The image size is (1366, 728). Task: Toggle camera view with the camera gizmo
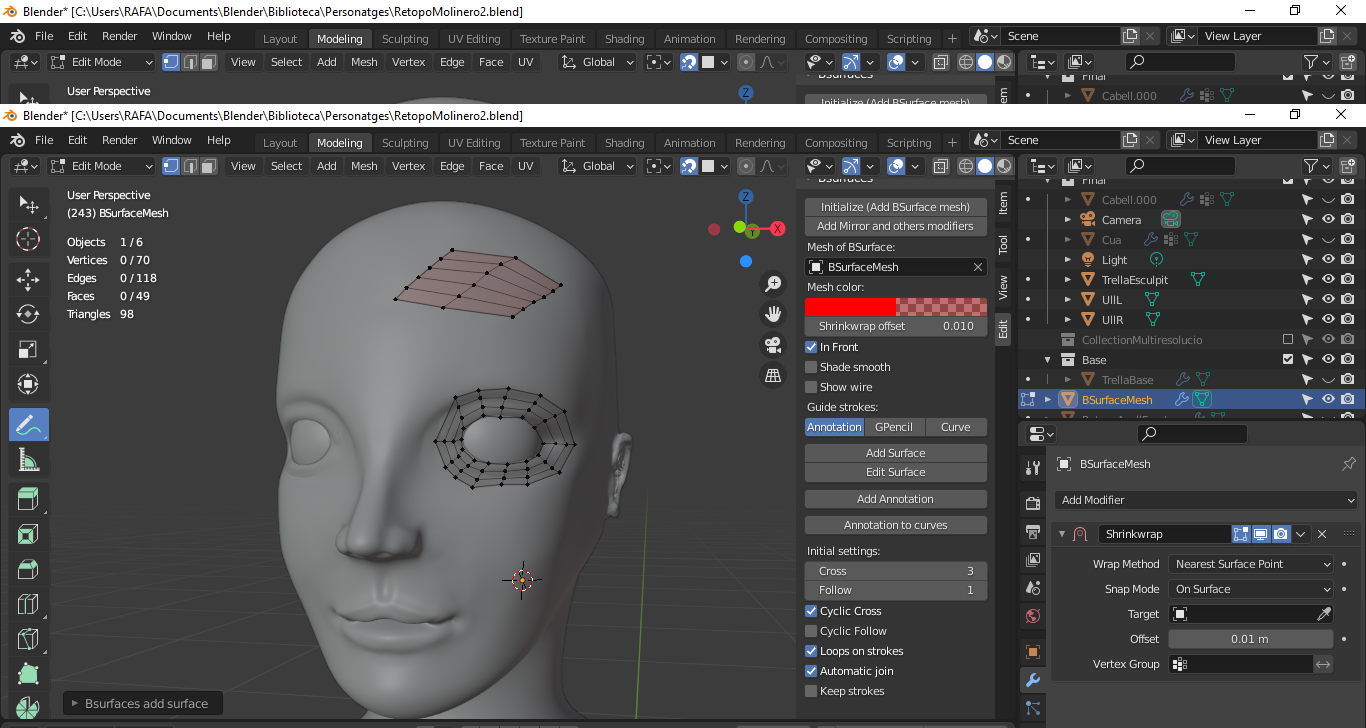772,345
